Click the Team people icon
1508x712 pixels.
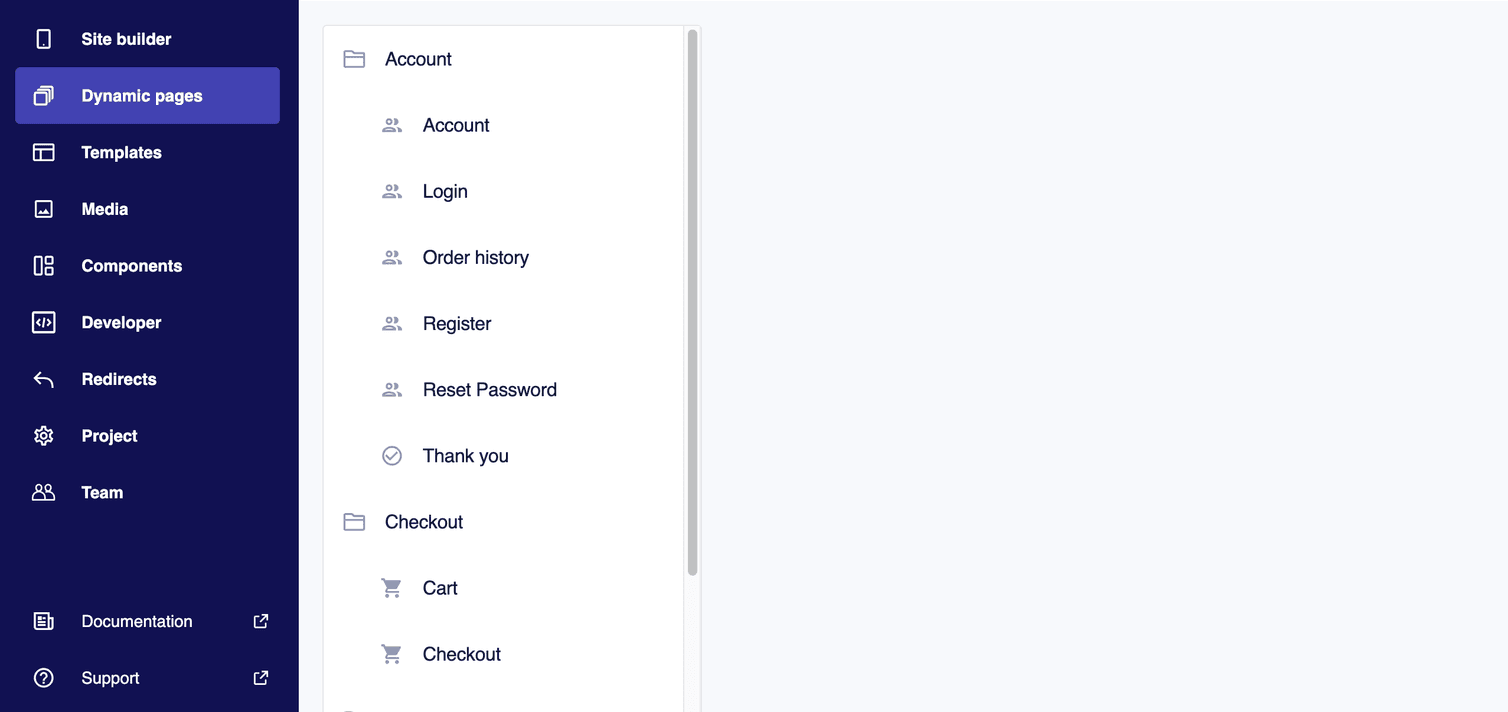click(43, 492)
